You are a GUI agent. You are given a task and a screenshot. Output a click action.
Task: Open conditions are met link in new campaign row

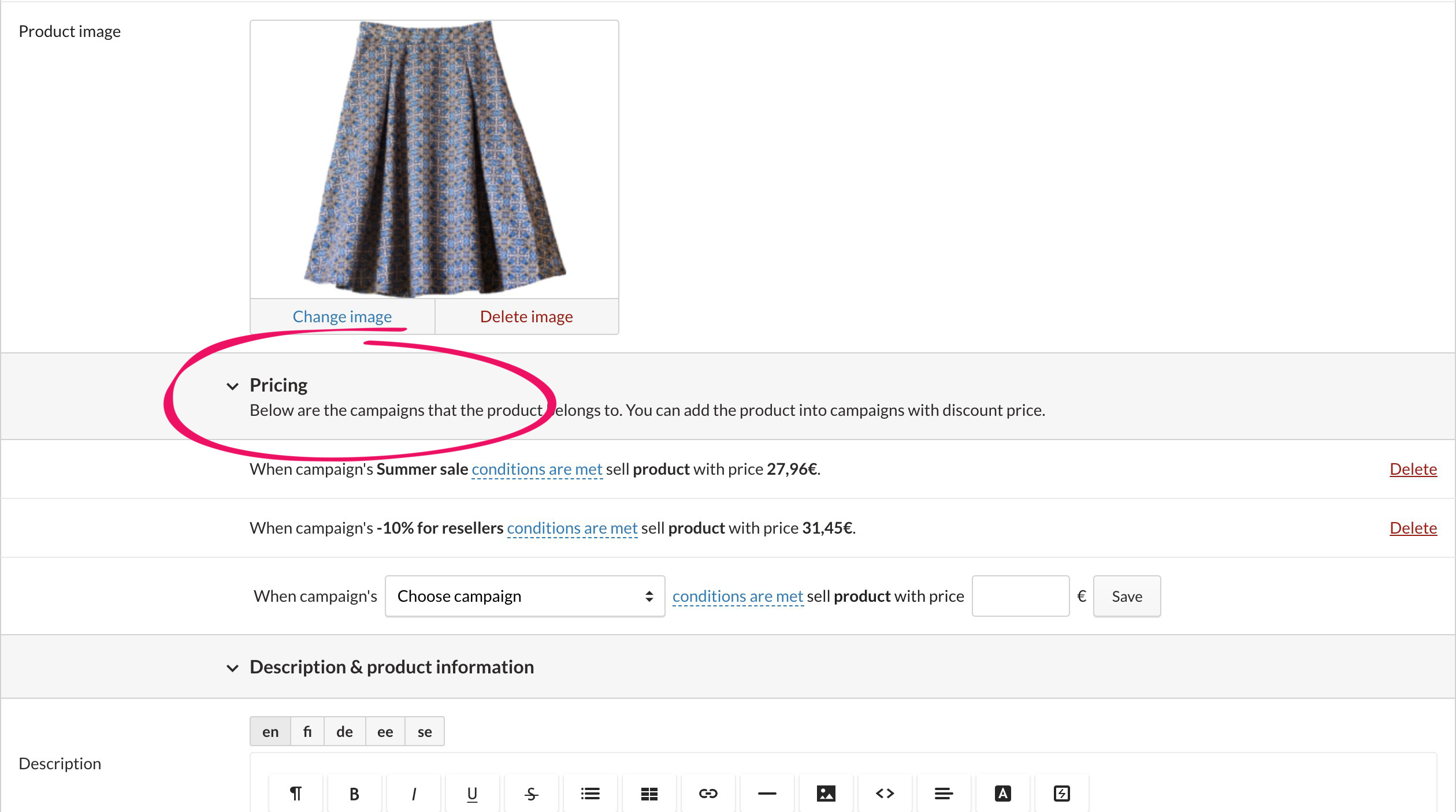coord(738,596)
